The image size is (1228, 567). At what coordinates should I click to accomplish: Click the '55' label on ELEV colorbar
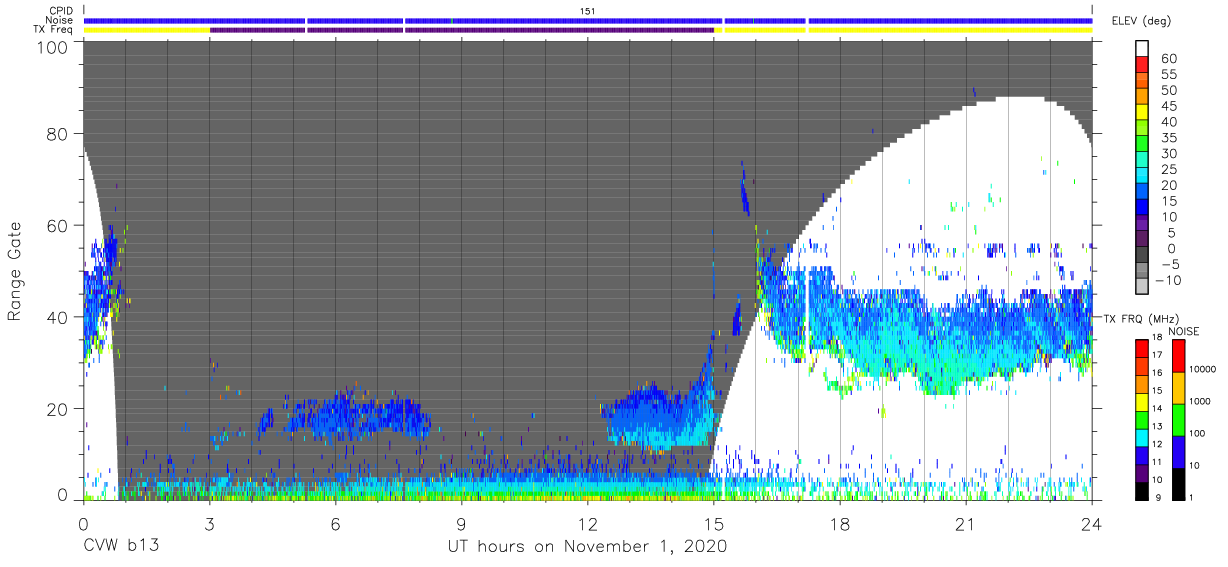(1168, 75)
